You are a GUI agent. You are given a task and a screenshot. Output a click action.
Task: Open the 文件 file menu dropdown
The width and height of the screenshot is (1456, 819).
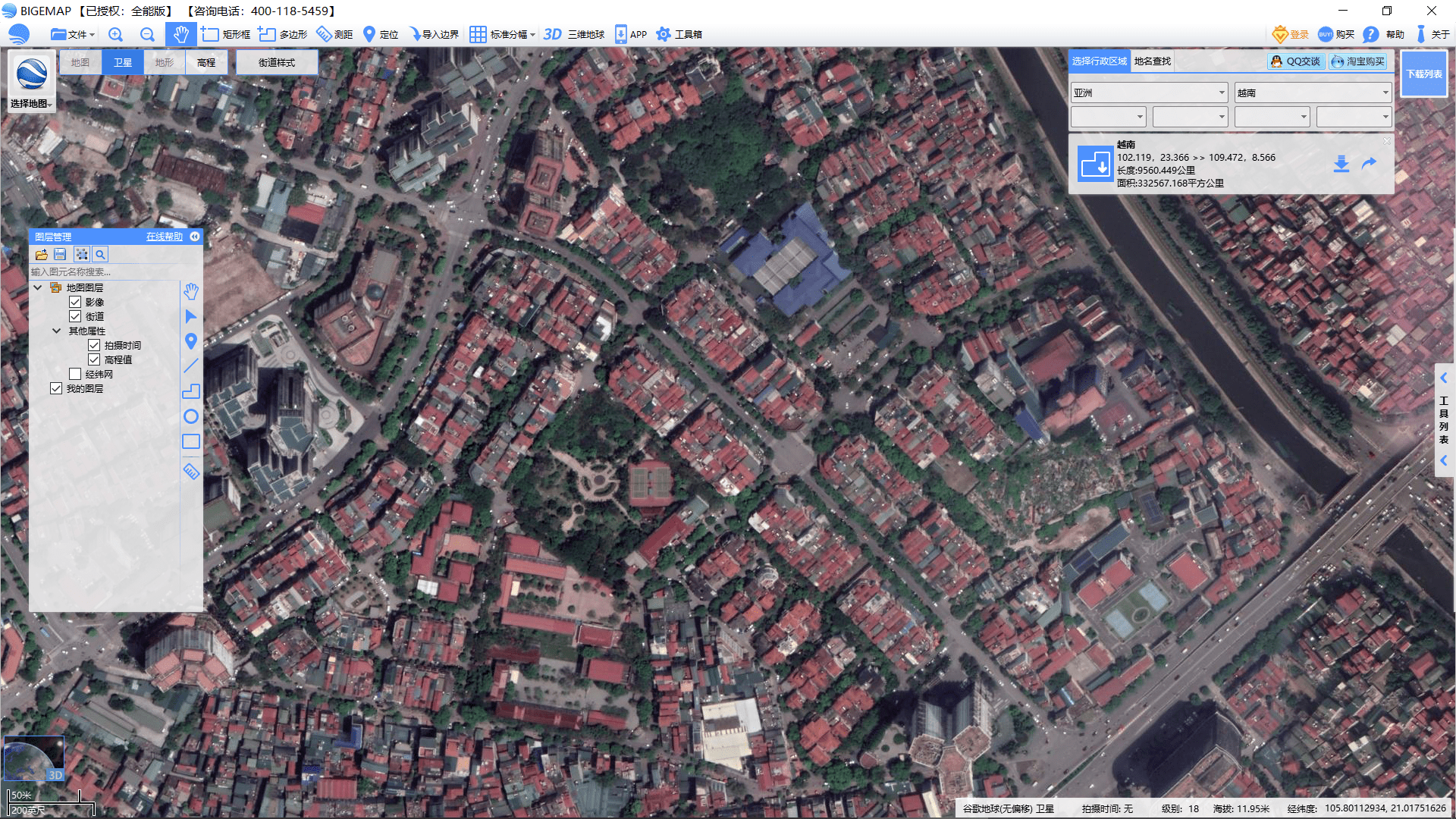pyautogui.click(x=73, y=34)
